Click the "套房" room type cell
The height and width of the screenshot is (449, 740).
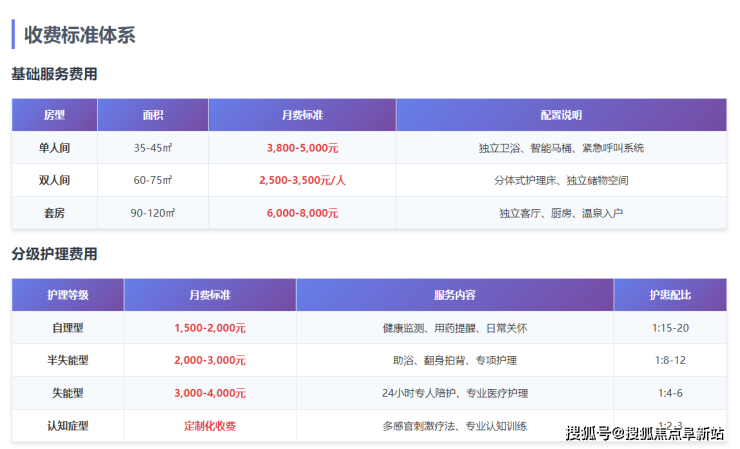[x=54, y=213]
